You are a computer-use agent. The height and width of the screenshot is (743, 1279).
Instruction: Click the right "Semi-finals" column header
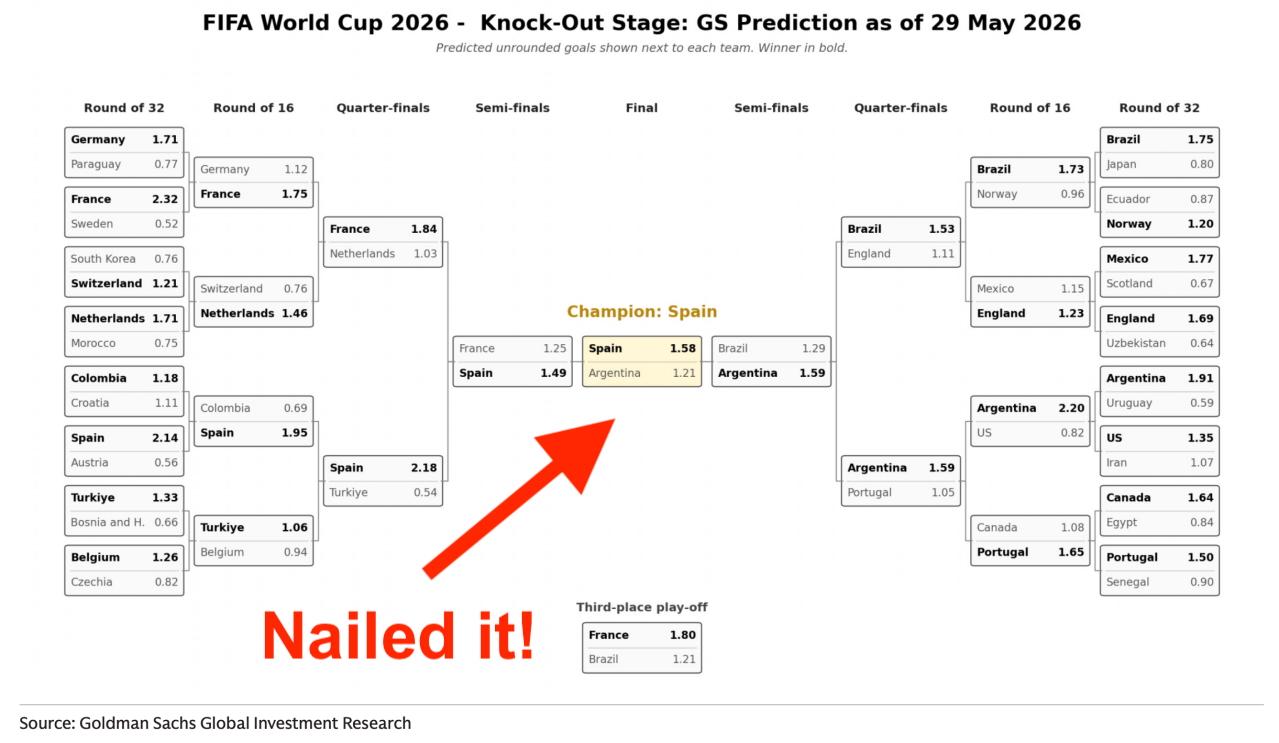point(771,108)
